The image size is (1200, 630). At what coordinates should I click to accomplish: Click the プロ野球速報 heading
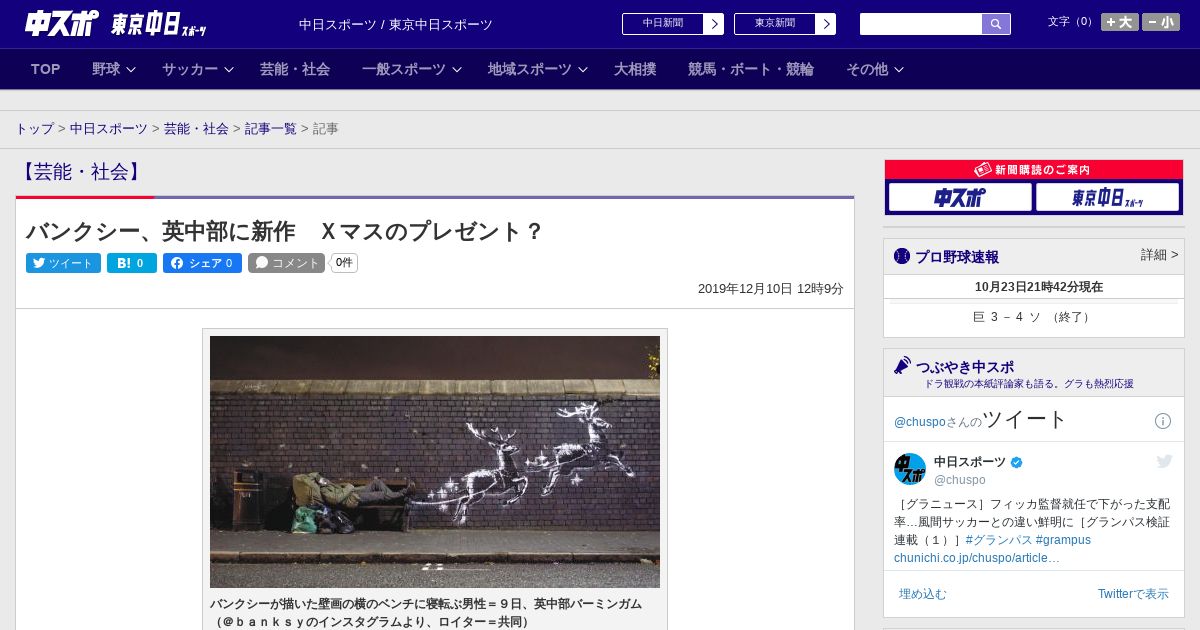point(957,257)
